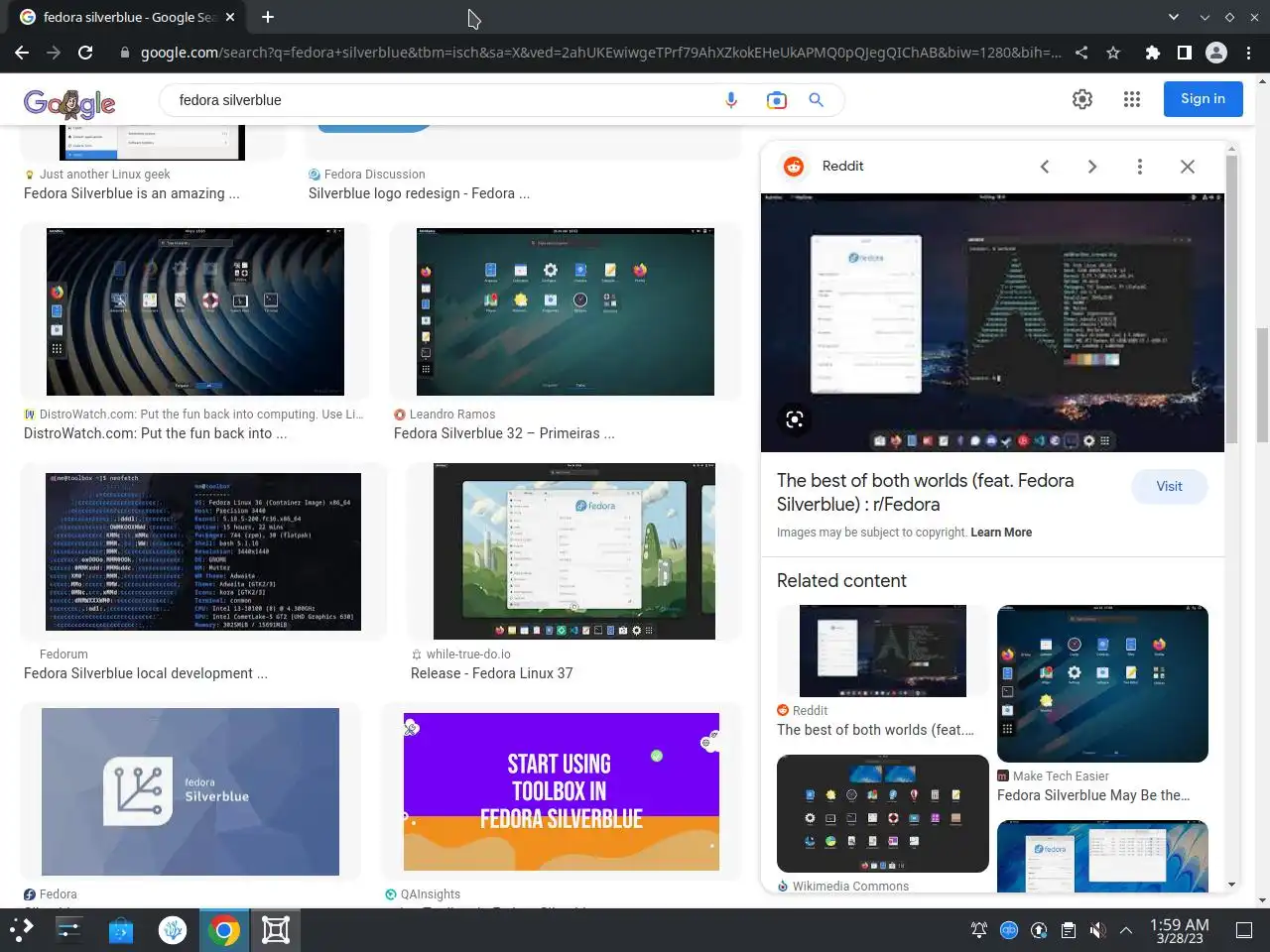Submit search with the magnifier icon

click(x=816, y=100)
